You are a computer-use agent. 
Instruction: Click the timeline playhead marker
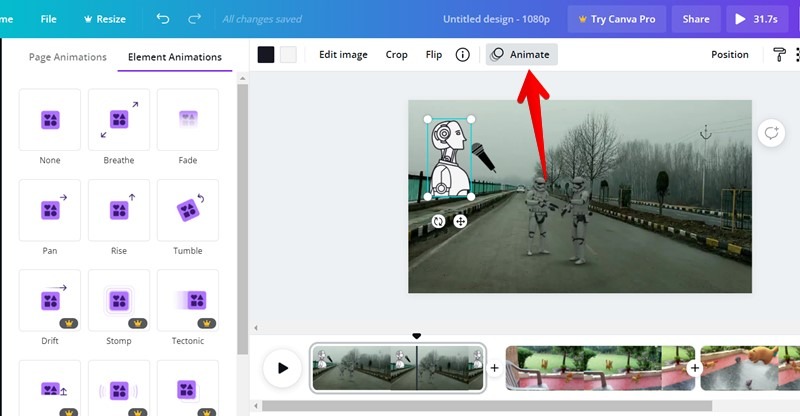[x=416, y=336]
